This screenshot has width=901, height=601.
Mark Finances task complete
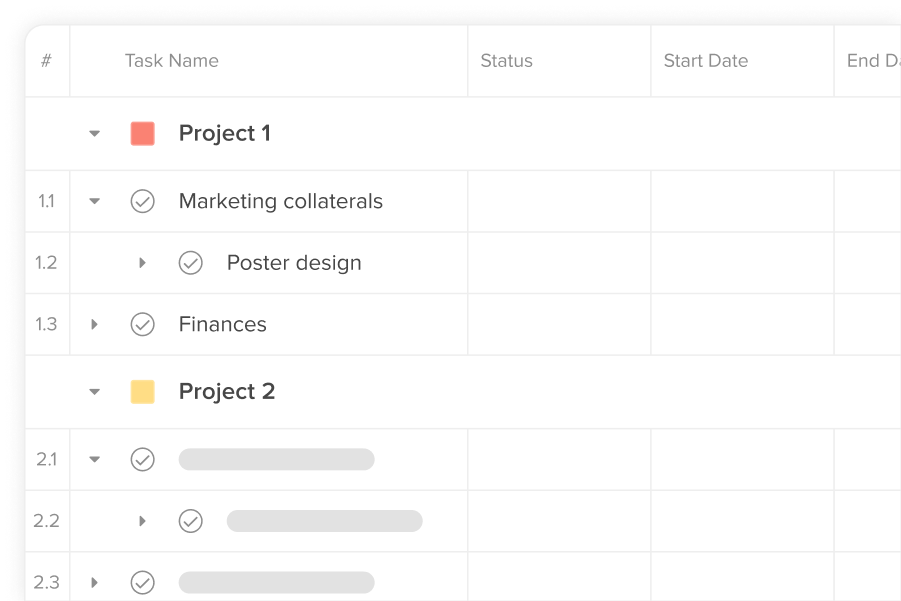143,324
